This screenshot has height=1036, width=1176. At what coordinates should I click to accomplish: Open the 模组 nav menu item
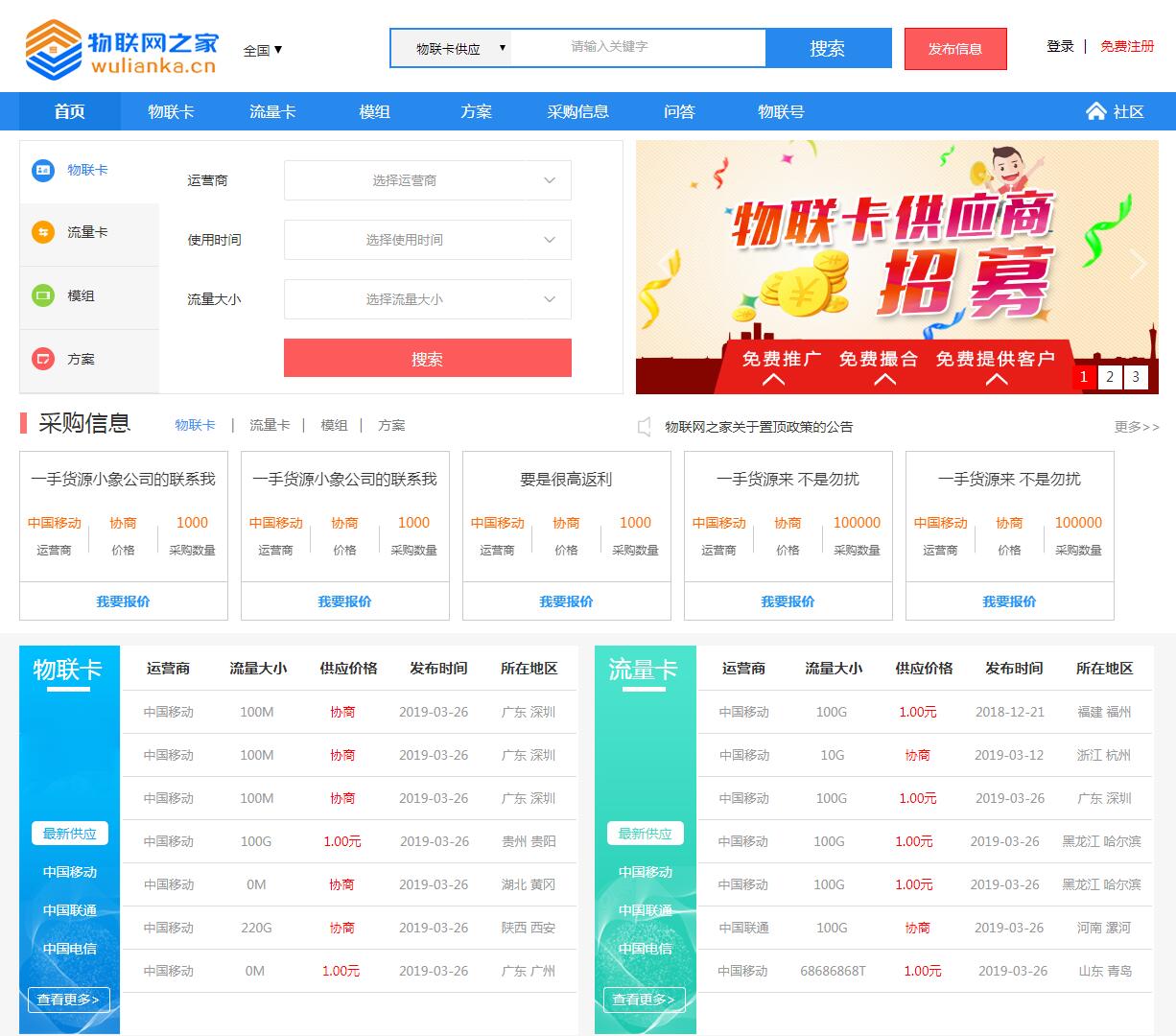(x=374, y=111)
